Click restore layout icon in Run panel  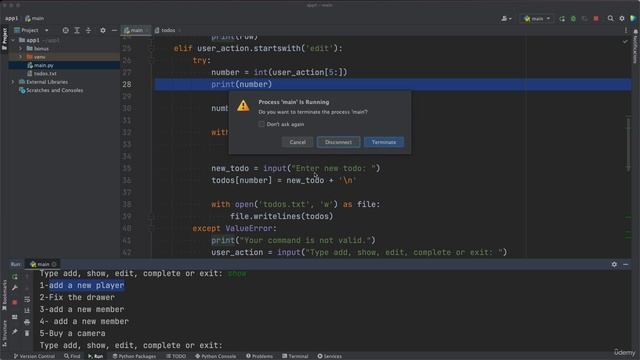15,317
